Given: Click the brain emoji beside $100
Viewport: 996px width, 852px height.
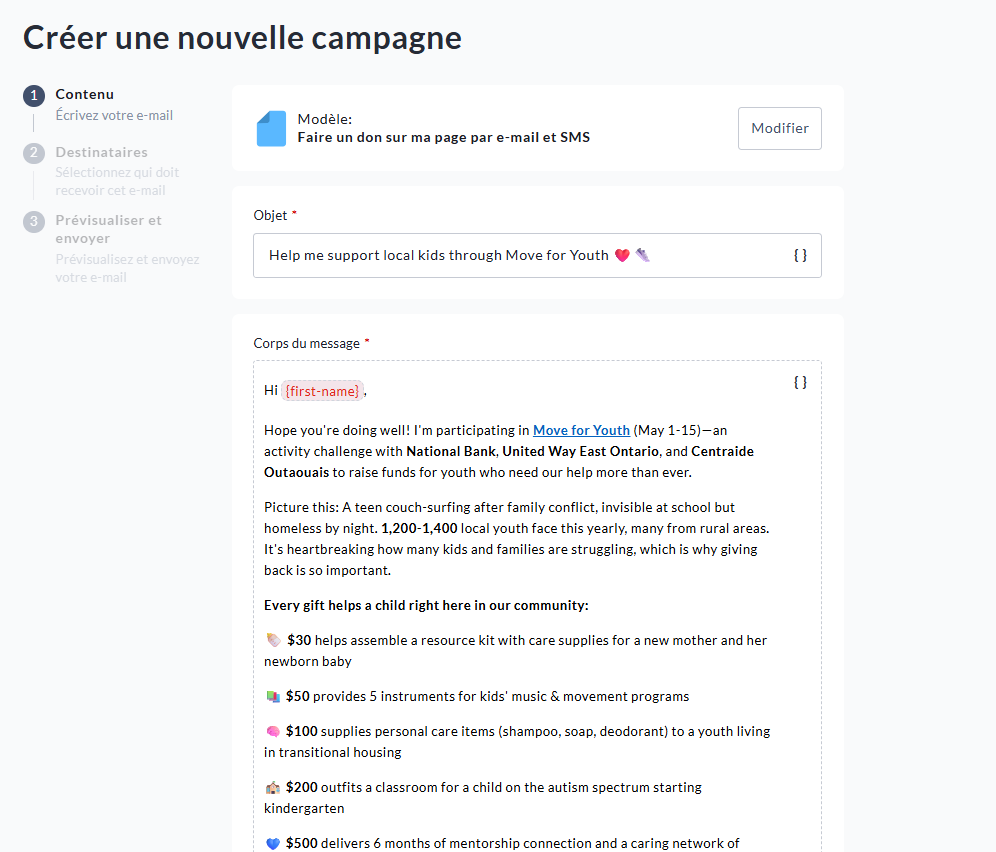Looking at the screenshot, I should [273, 732].
